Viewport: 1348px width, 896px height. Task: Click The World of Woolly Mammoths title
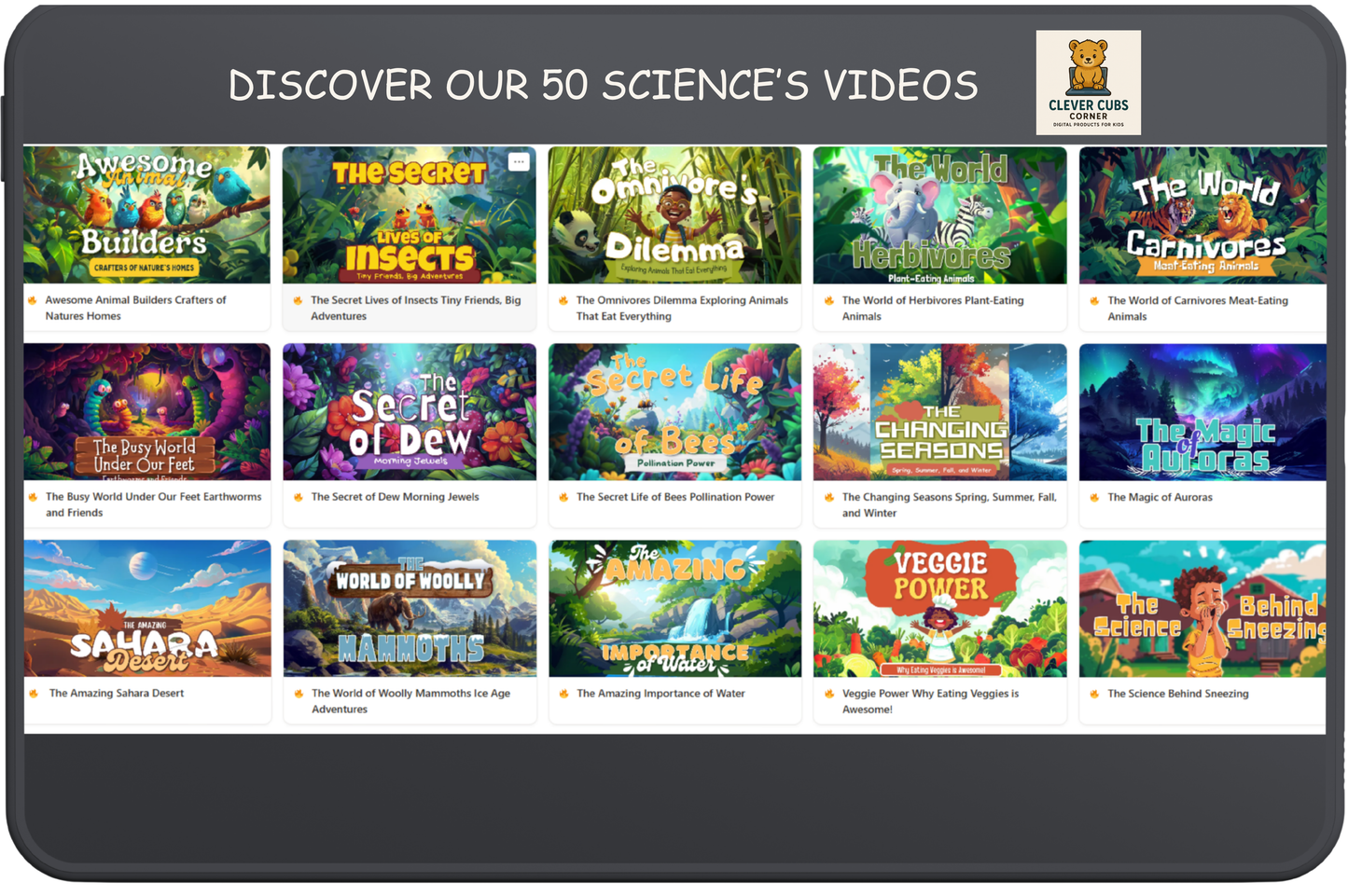tap(409, 701)
